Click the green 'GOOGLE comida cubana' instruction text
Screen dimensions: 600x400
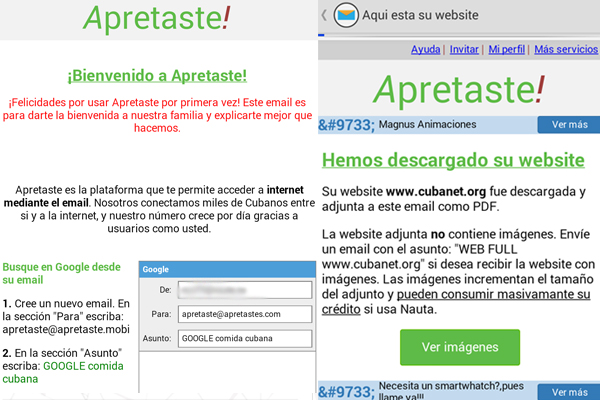[x=63, y=372]
